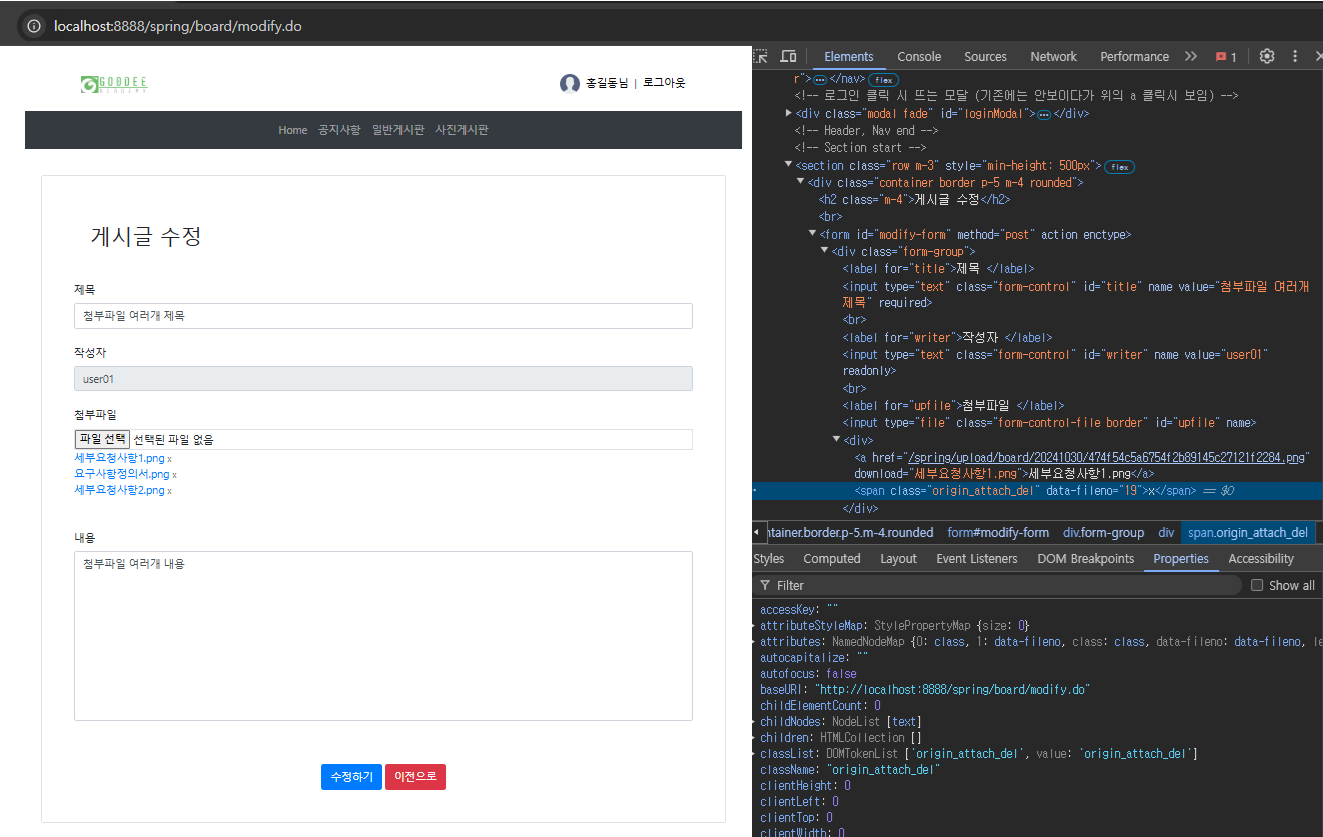Click the upload href link in DOM tree
This screenshot has width=1323, height=837.
[1104, 457]
